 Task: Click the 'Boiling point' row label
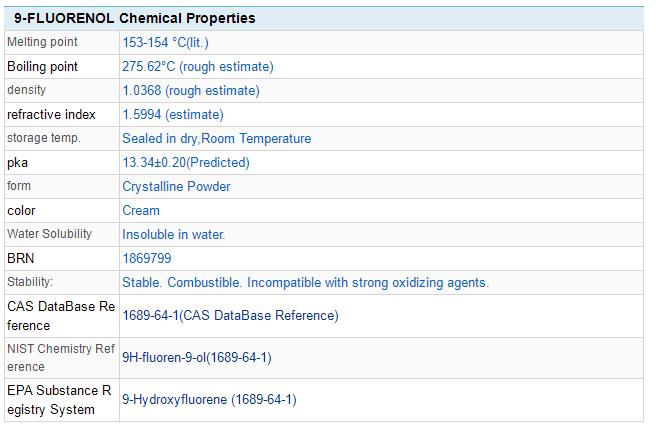42,66
